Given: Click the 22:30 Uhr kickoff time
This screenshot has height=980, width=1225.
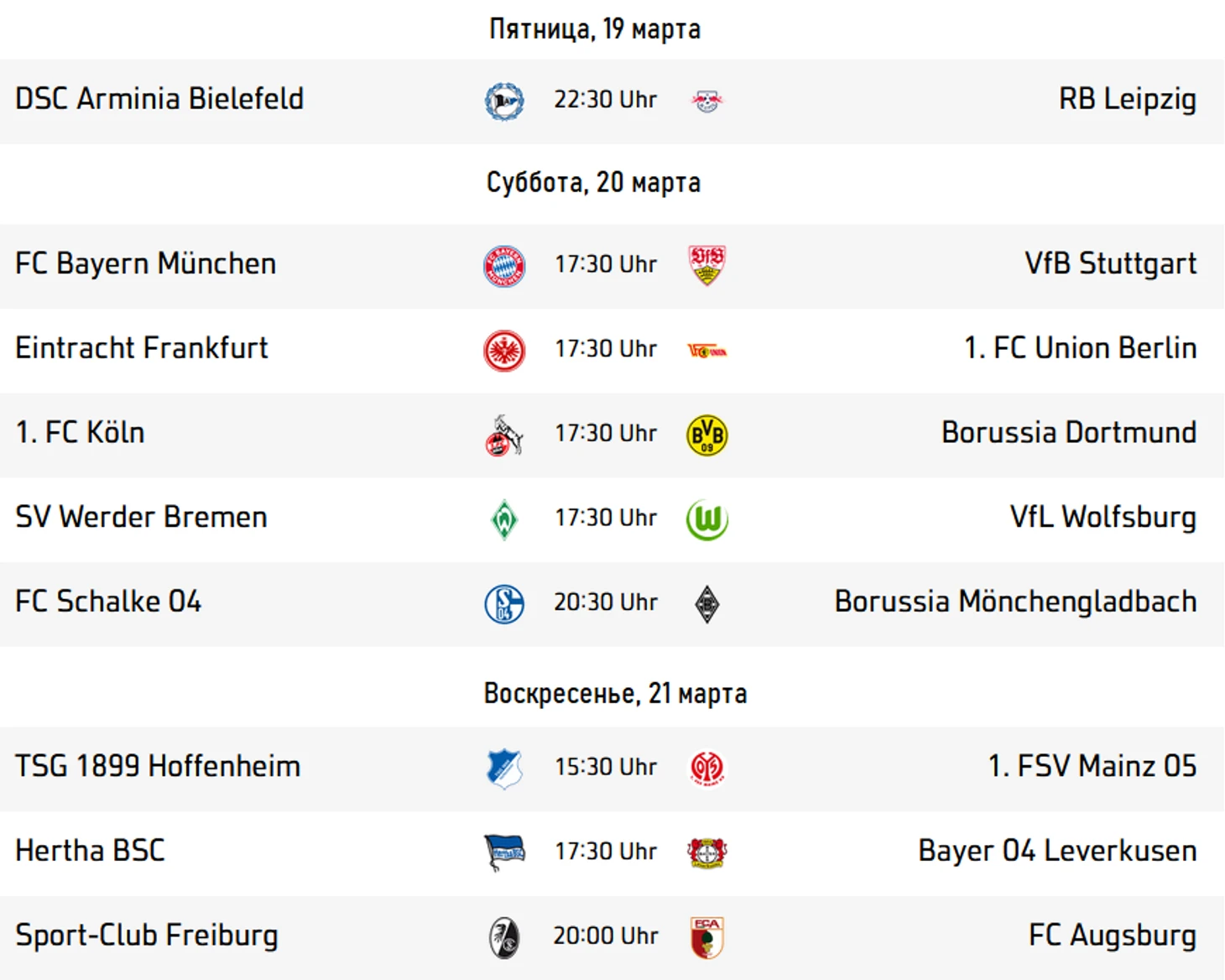Looking at the screenshot, I should point(605,100).
